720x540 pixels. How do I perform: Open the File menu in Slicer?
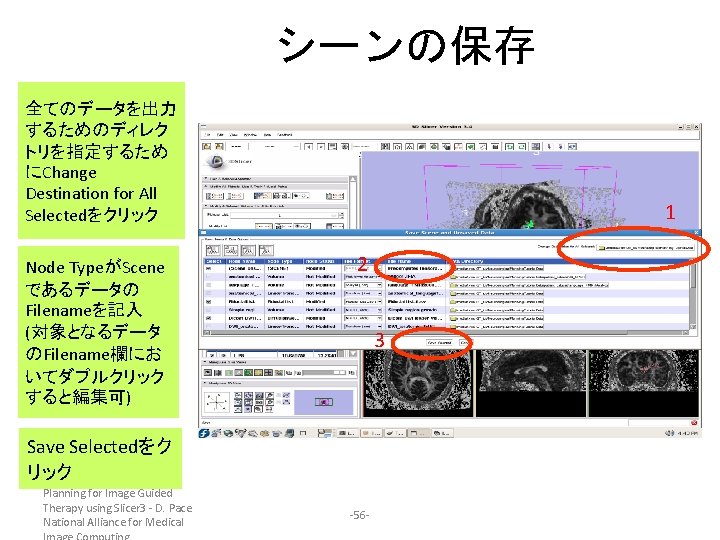[208, 135]
